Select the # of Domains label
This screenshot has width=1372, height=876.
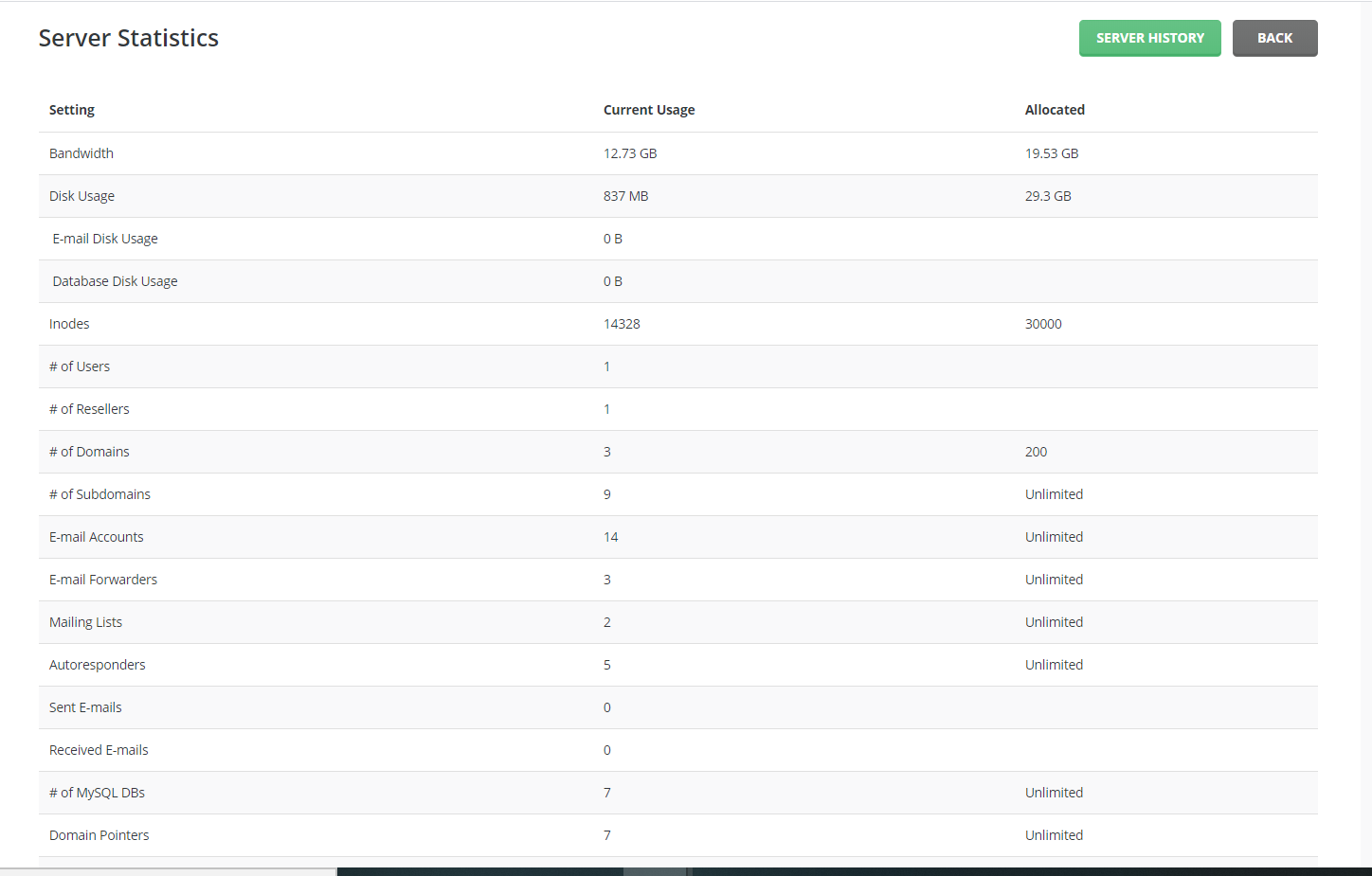pyautogui.click(x=89, y=452)
